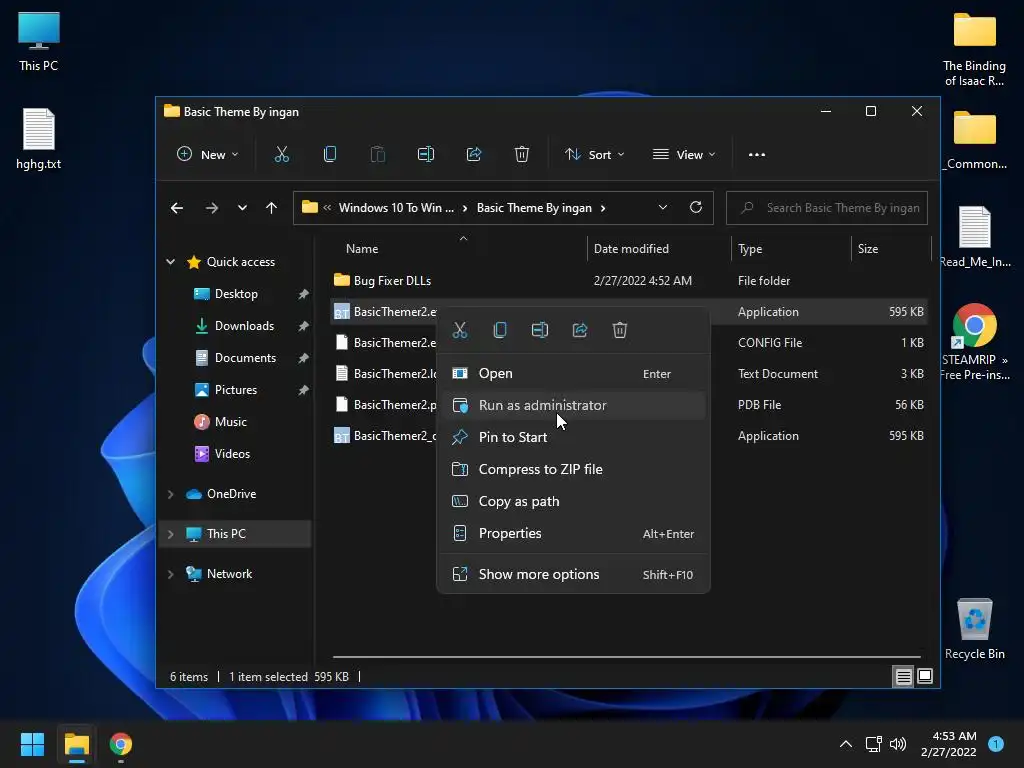Expand address bar history dropdown
Screen dimensions: 1024x768
pyautogui.click(x=663, y=208)
